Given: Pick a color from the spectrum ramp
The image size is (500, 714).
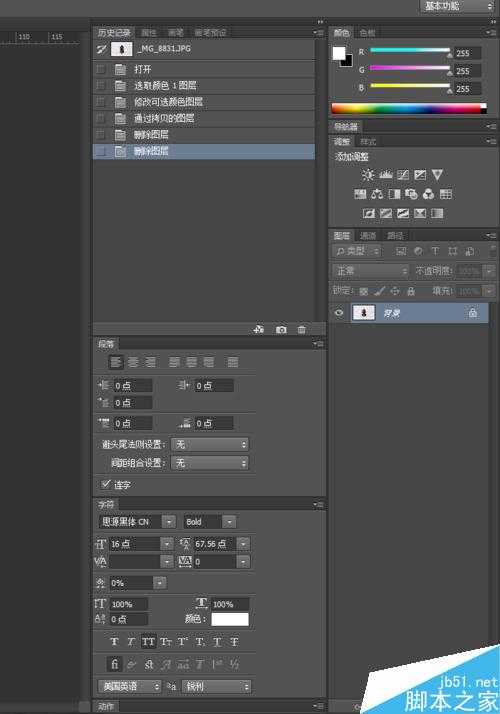Looking at the screenshot, I should [x=408, y=108].
